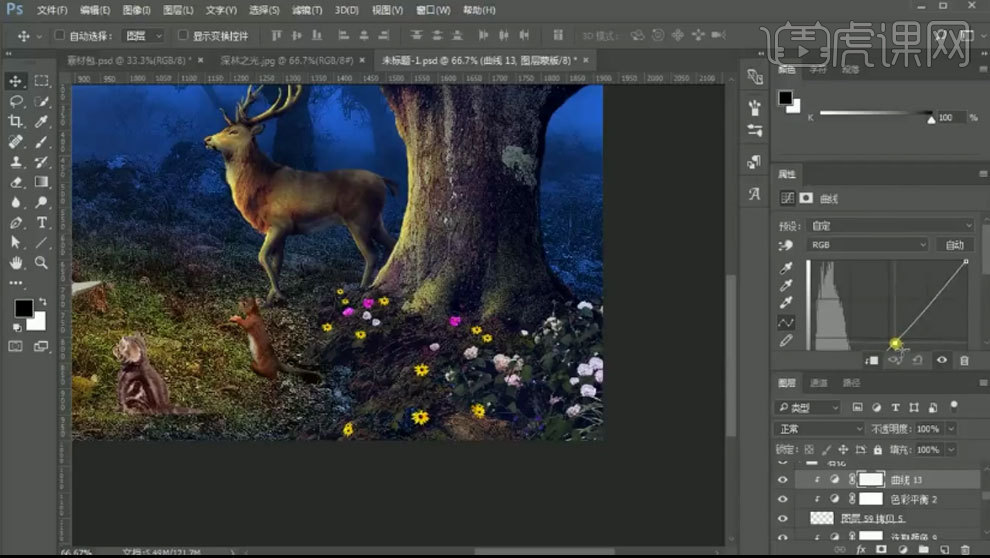
Task: Open the layer opacity dropdown arrow
Action: click(x=951, y=429)
